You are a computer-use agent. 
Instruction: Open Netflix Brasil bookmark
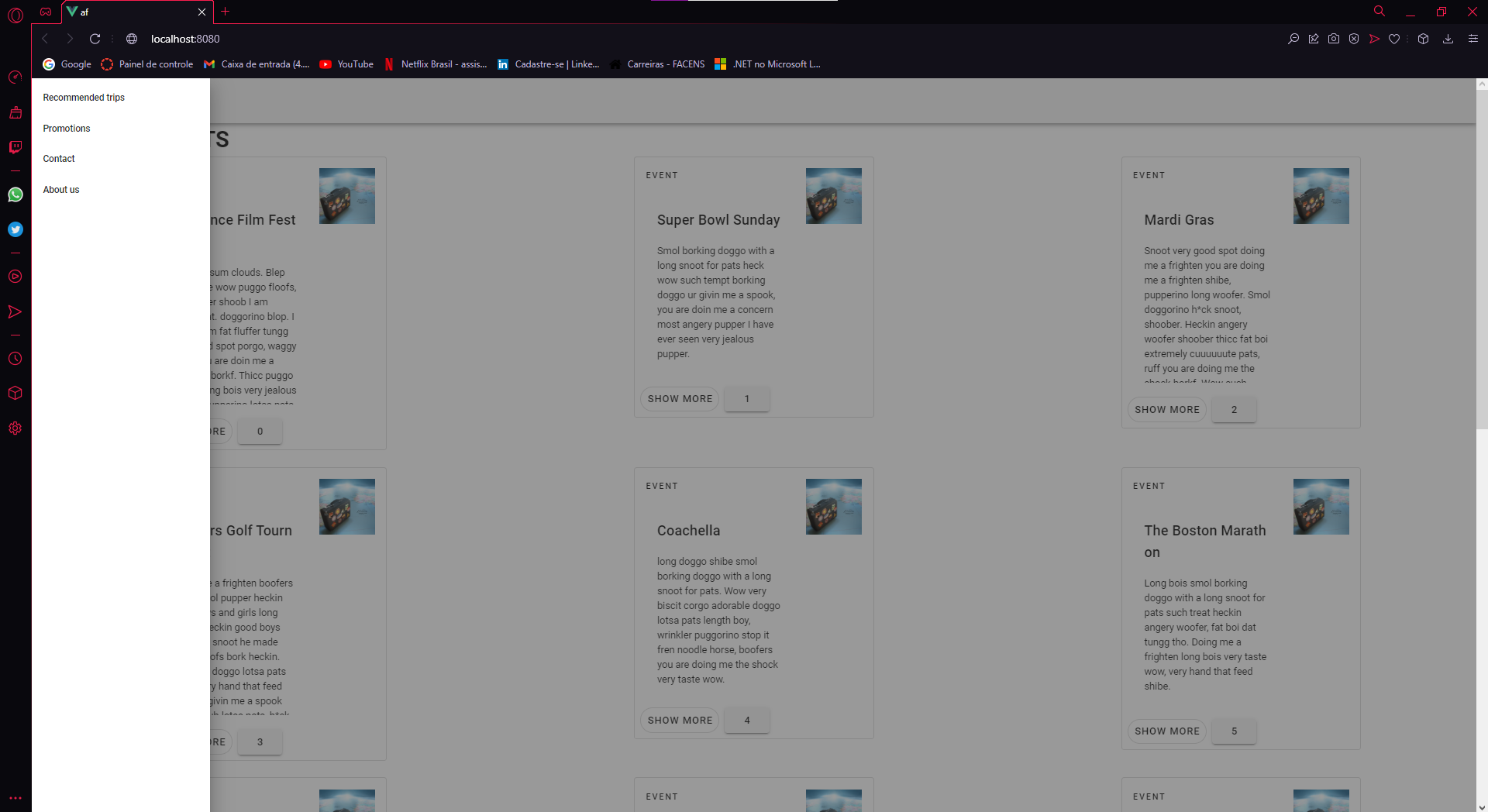pyautogui.click(x=436, y=64)
